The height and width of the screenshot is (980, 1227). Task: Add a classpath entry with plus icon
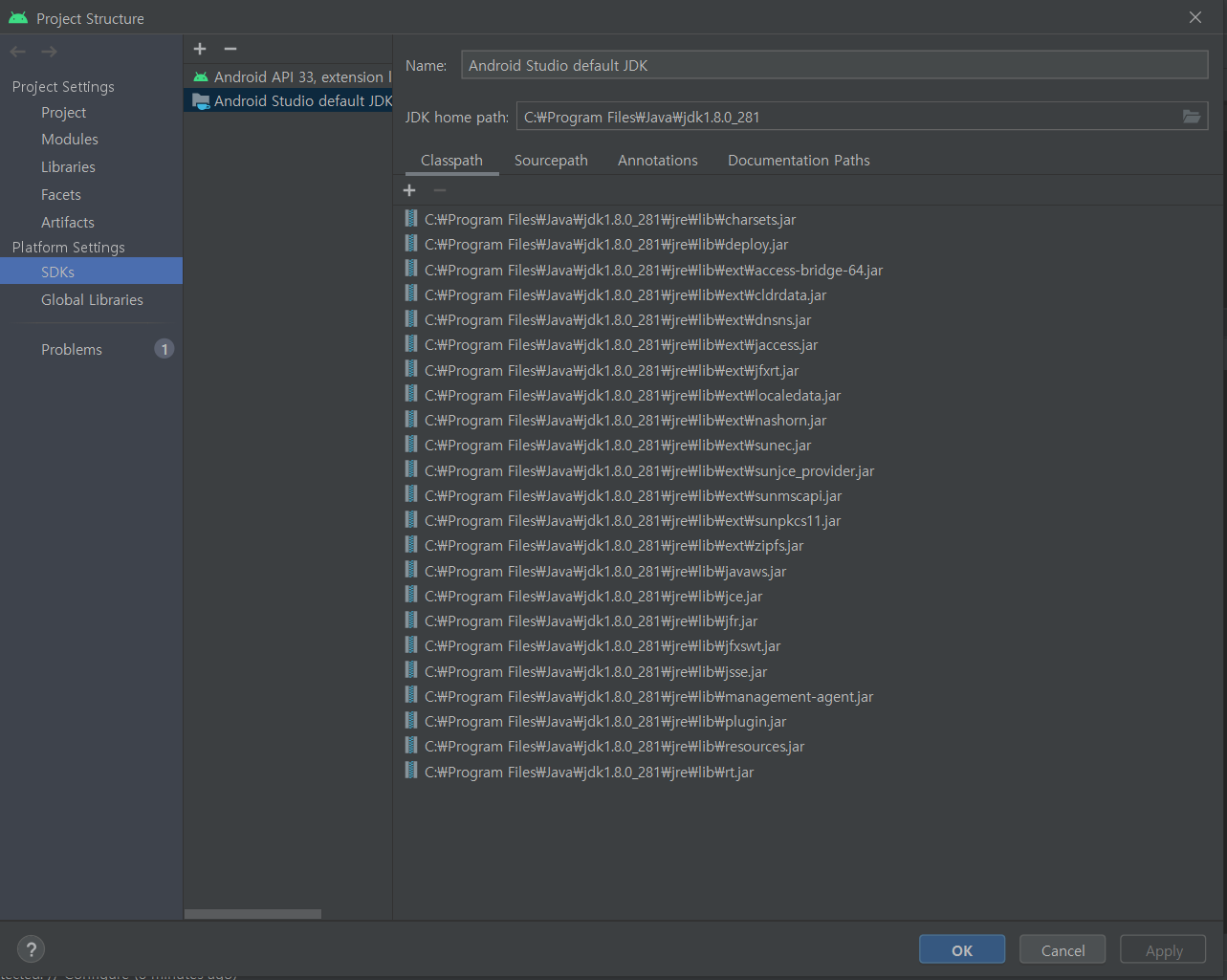coord(409,190)
